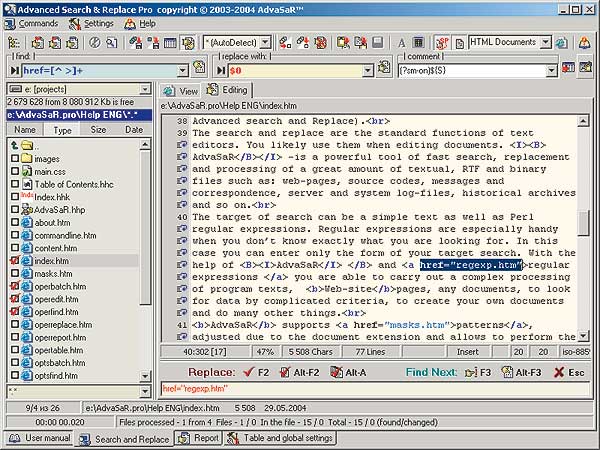Viewport: 600px width, 450px height.
Task: Click the icon just right of AutoDetect dropdown
Action: (x=285, y=42)
